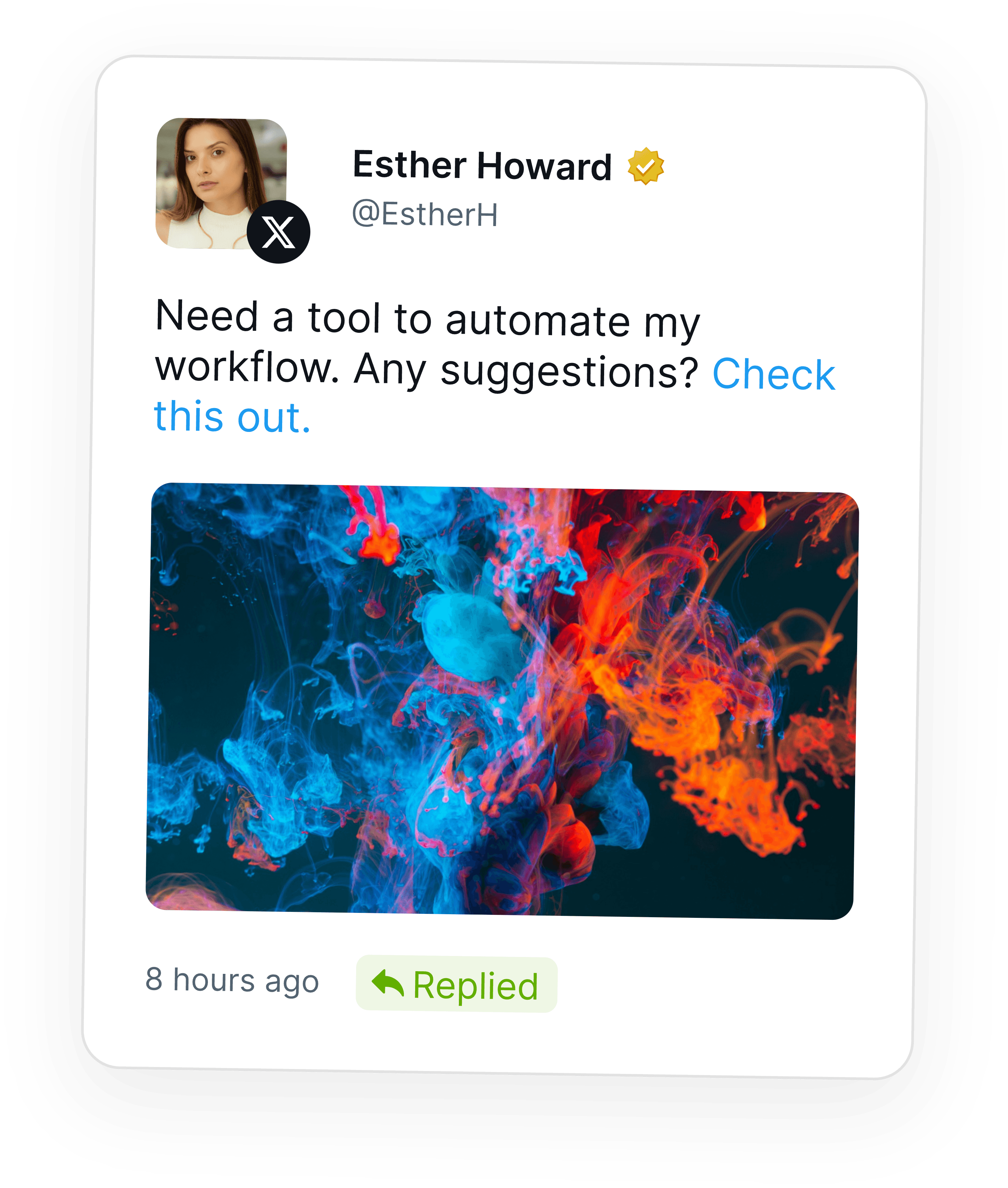Image resolution: width=1008 pixels, height=1188 pixels.
Task: Click the 'this out.' blue link text
Action: tap(232, 416)
